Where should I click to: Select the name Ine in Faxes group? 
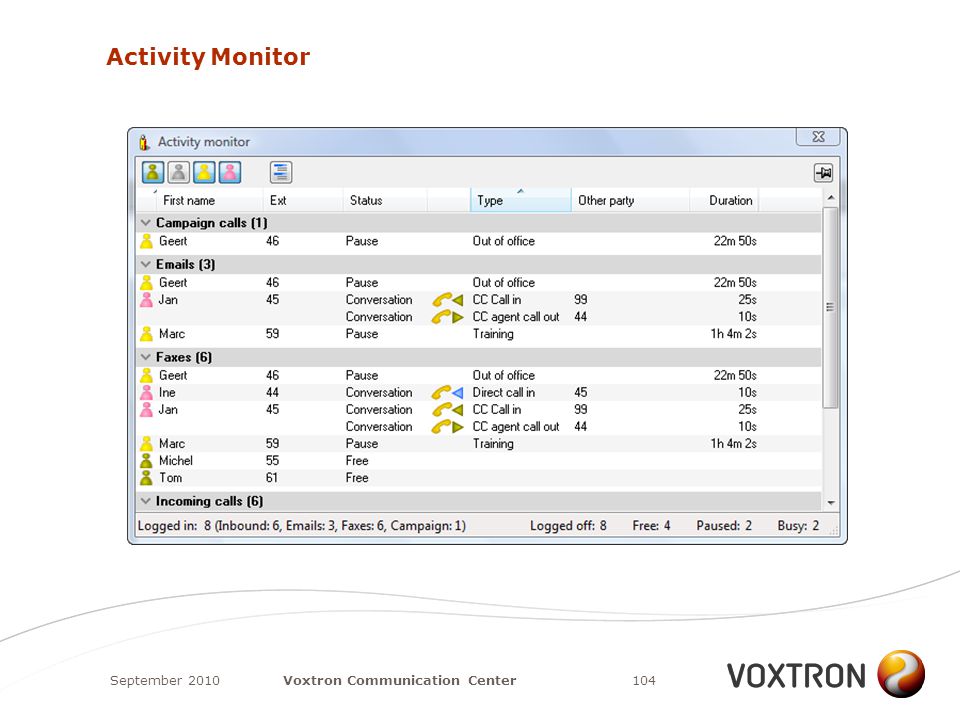point(167,392)
